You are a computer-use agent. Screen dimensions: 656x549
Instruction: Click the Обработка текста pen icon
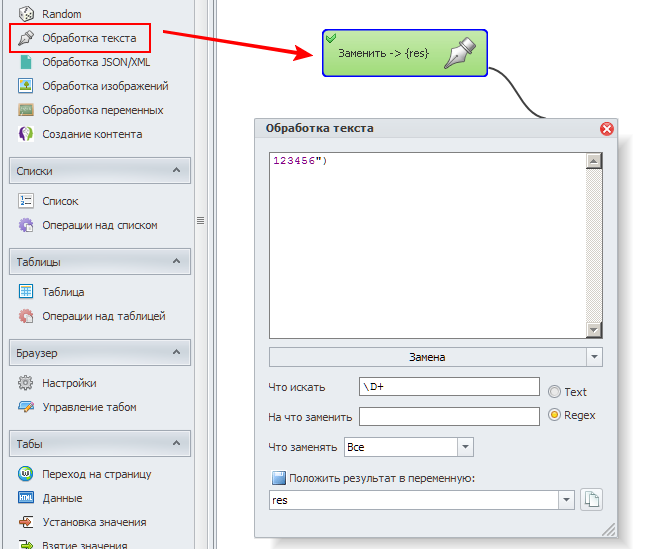[x=26, y=38]
